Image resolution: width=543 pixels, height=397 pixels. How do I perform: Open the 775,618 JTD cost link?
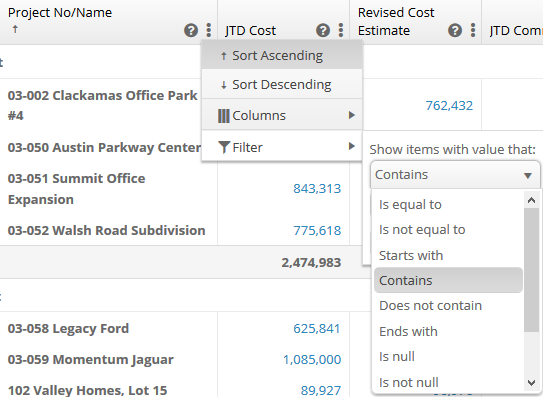[317, 230]
